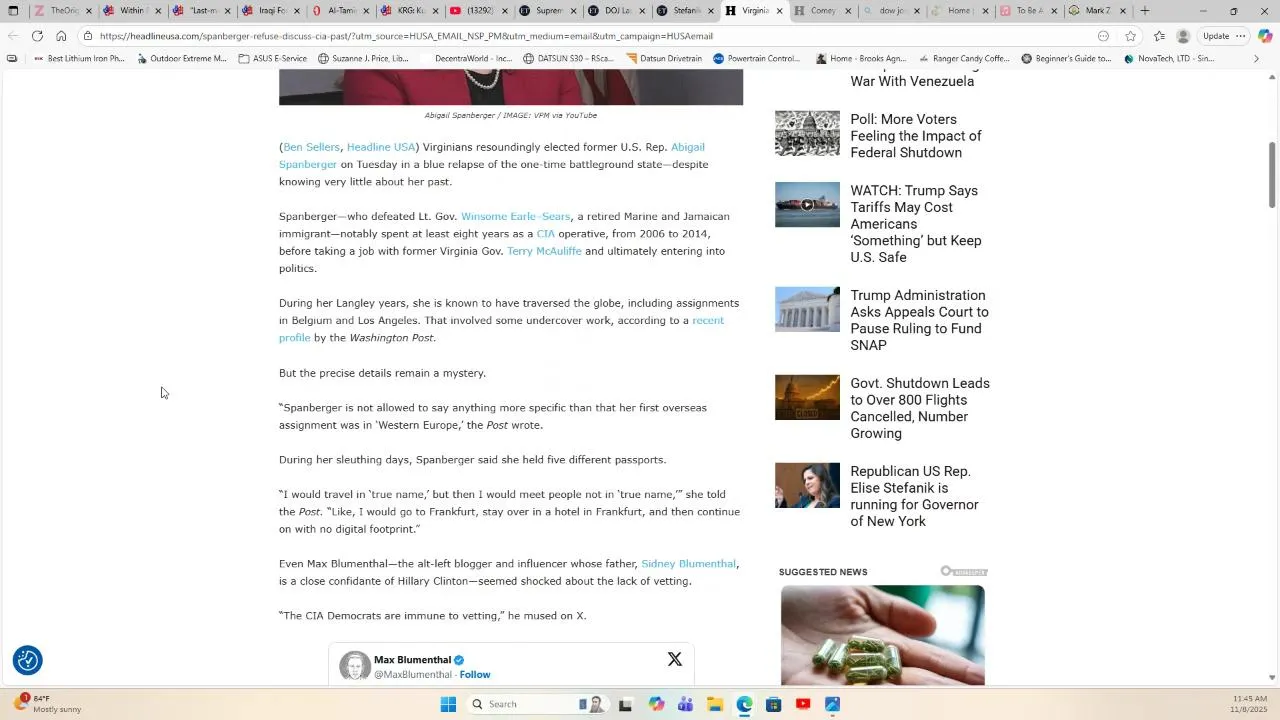Open the ASUS E-Service bookmark
The width and height of the screenshot is (1280, 720).
tap(272, 59)
